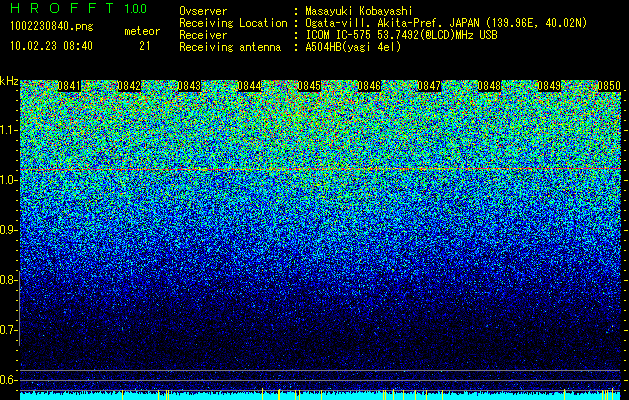Click the cyan signal level bar at bottom
The width and height of the screenshot is (629, 400).
coord(321,396)
